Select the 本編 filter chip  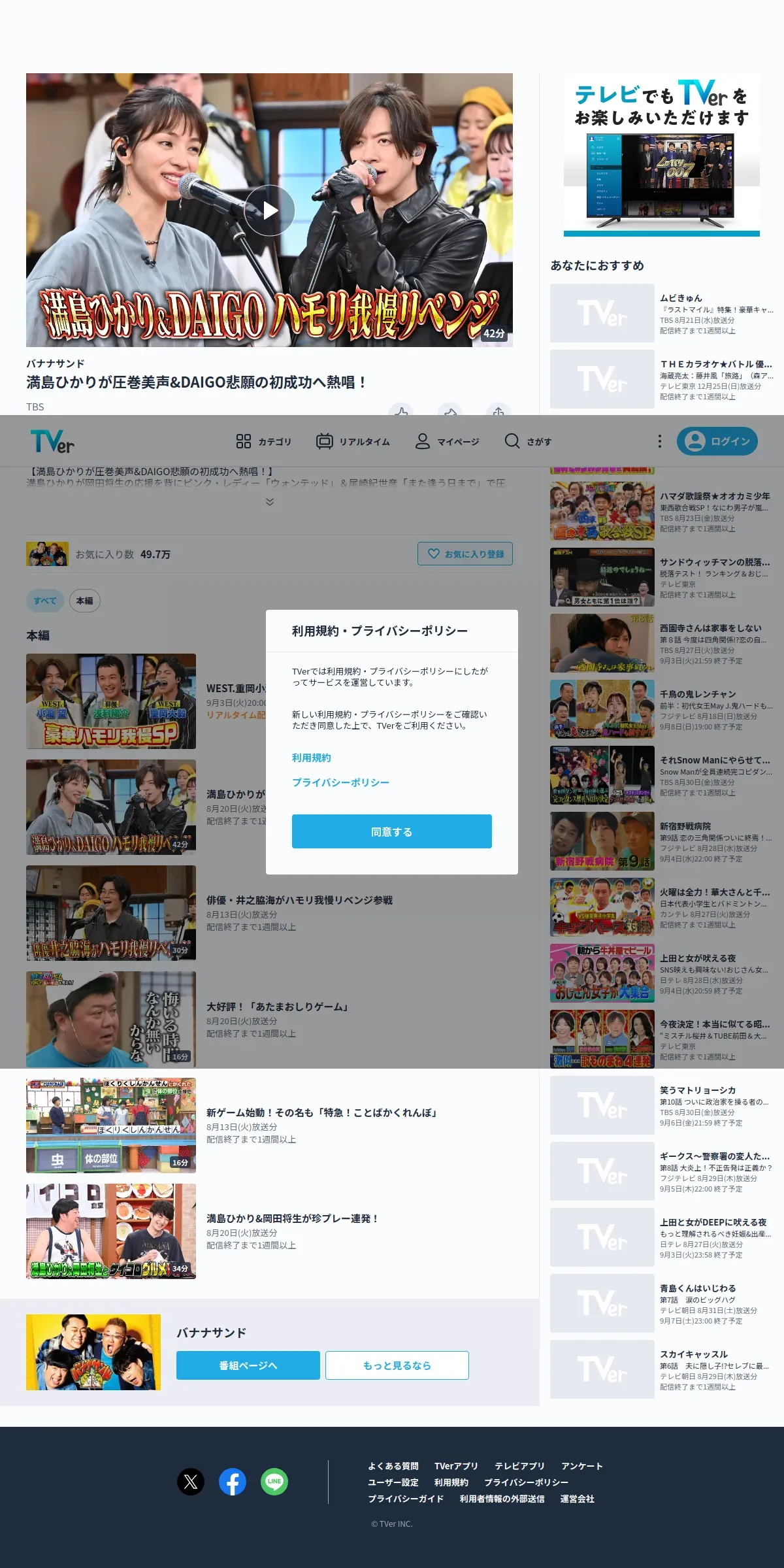85,601
